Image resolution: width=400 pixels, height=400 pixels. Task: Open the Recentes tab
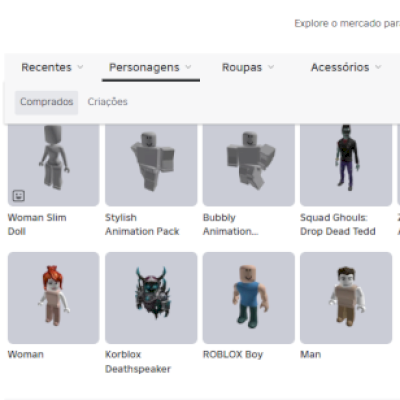pyautogui.click(x=46, y=67)
